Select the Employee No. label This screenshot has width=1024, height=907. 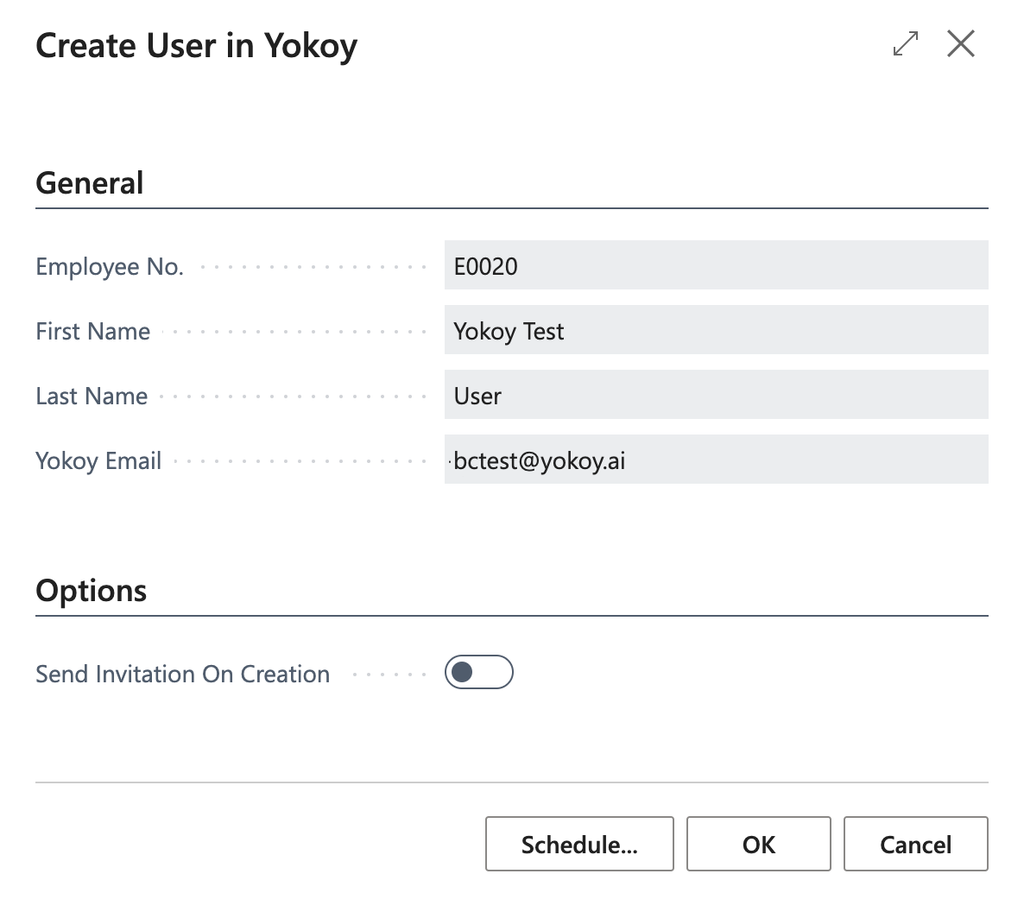tap(110, 266)
